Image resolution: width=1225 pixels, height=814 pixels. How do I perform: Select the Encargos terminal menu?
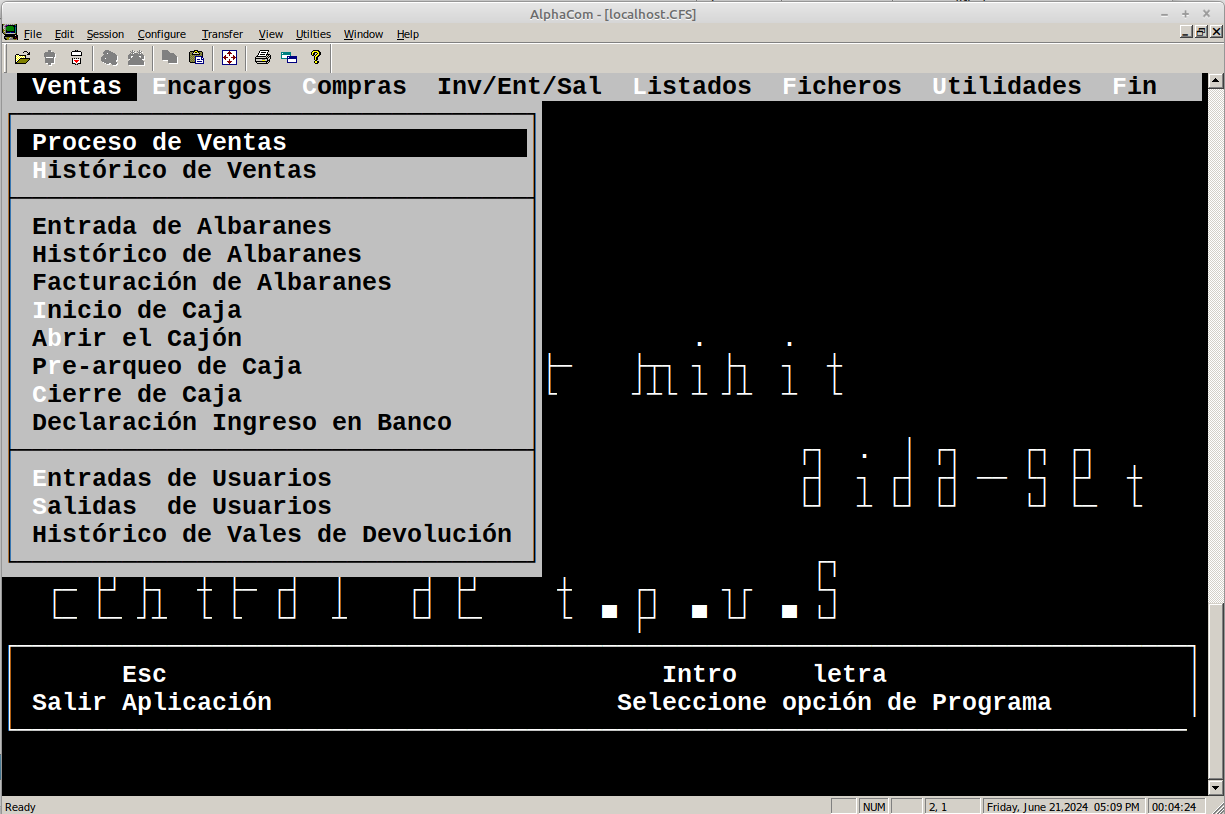coord(212,87)
